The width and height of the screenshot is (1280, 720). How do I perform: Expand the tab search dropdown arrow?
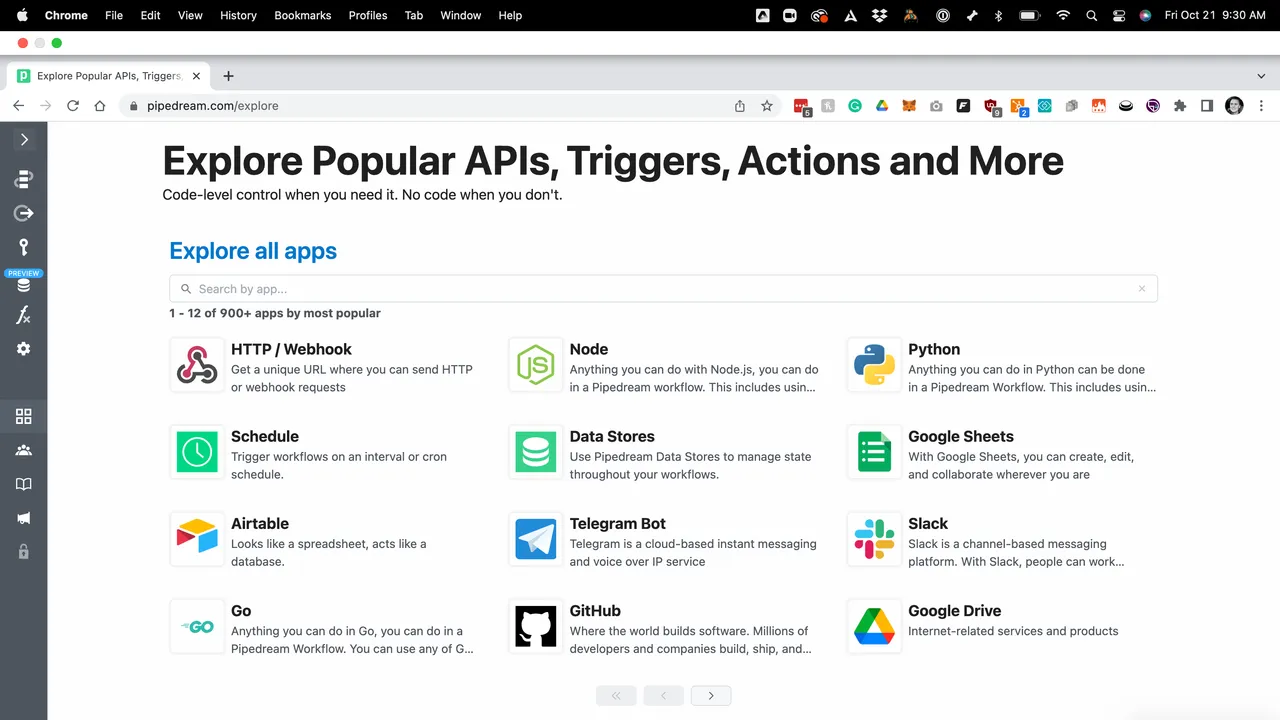[1261, 76]
